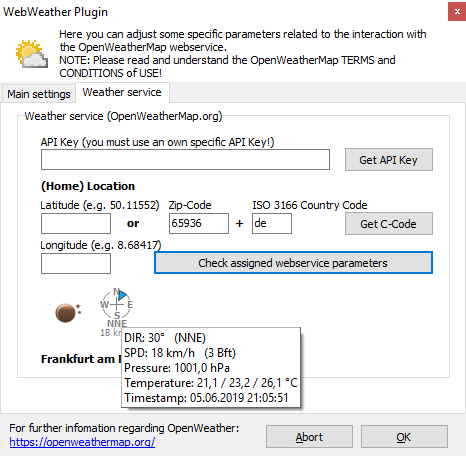Click the Abort button
Screen dimensions: 466x456
pyautogui.click(x=309, y=437)
